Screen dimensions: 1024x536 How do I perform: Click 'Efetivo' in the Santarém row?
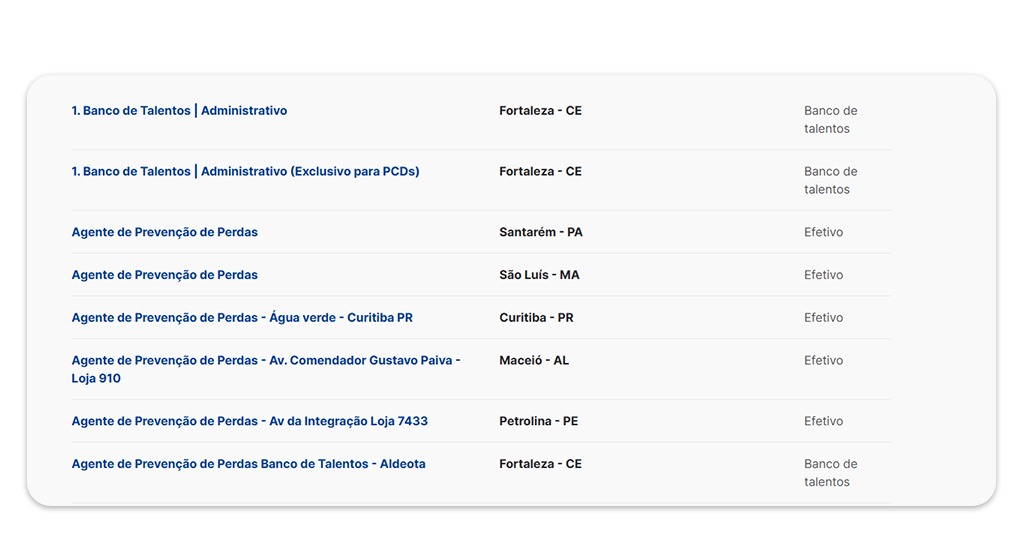point(823,232)
